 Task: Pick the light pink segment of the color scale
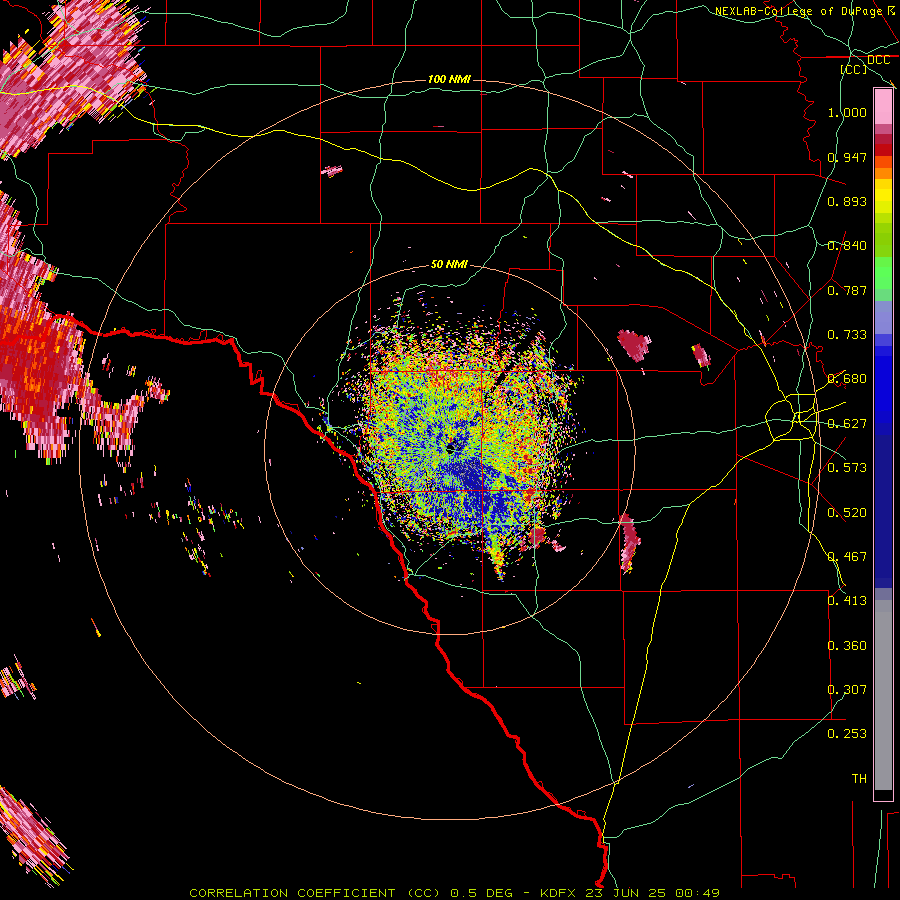click(x=883, y=107)
